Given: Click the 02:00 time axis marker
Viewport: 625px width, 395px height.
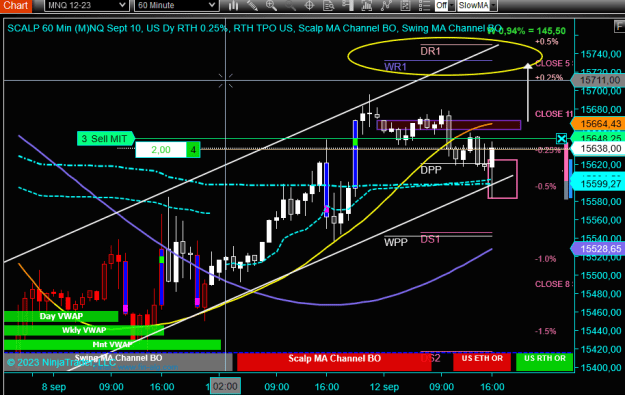Looking at the screenshot, I should pyautogui.click(x=225, y=386).
